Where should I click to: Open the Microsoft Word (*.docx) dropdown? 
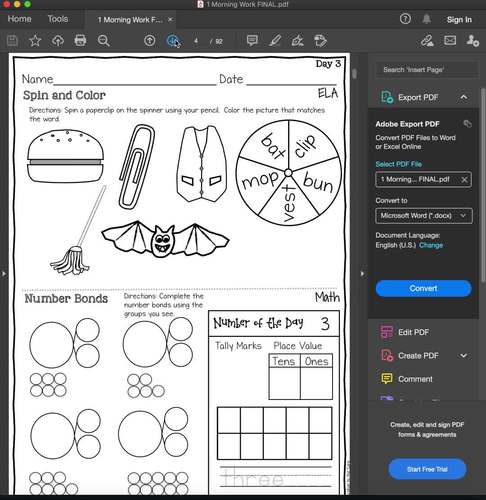(x=424, y=216)
